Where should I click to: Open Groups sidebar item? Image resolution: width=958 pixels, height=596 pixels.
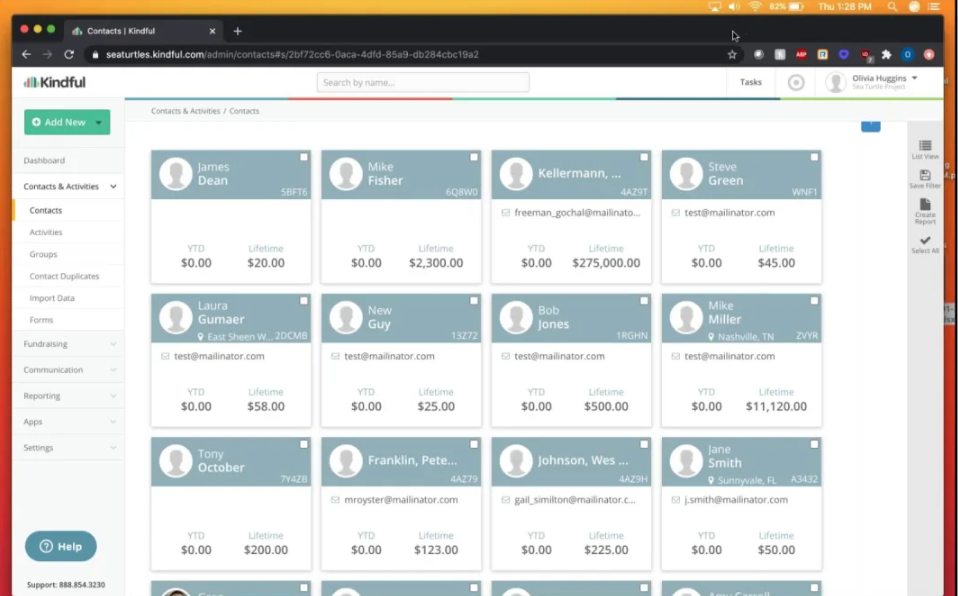43,254
